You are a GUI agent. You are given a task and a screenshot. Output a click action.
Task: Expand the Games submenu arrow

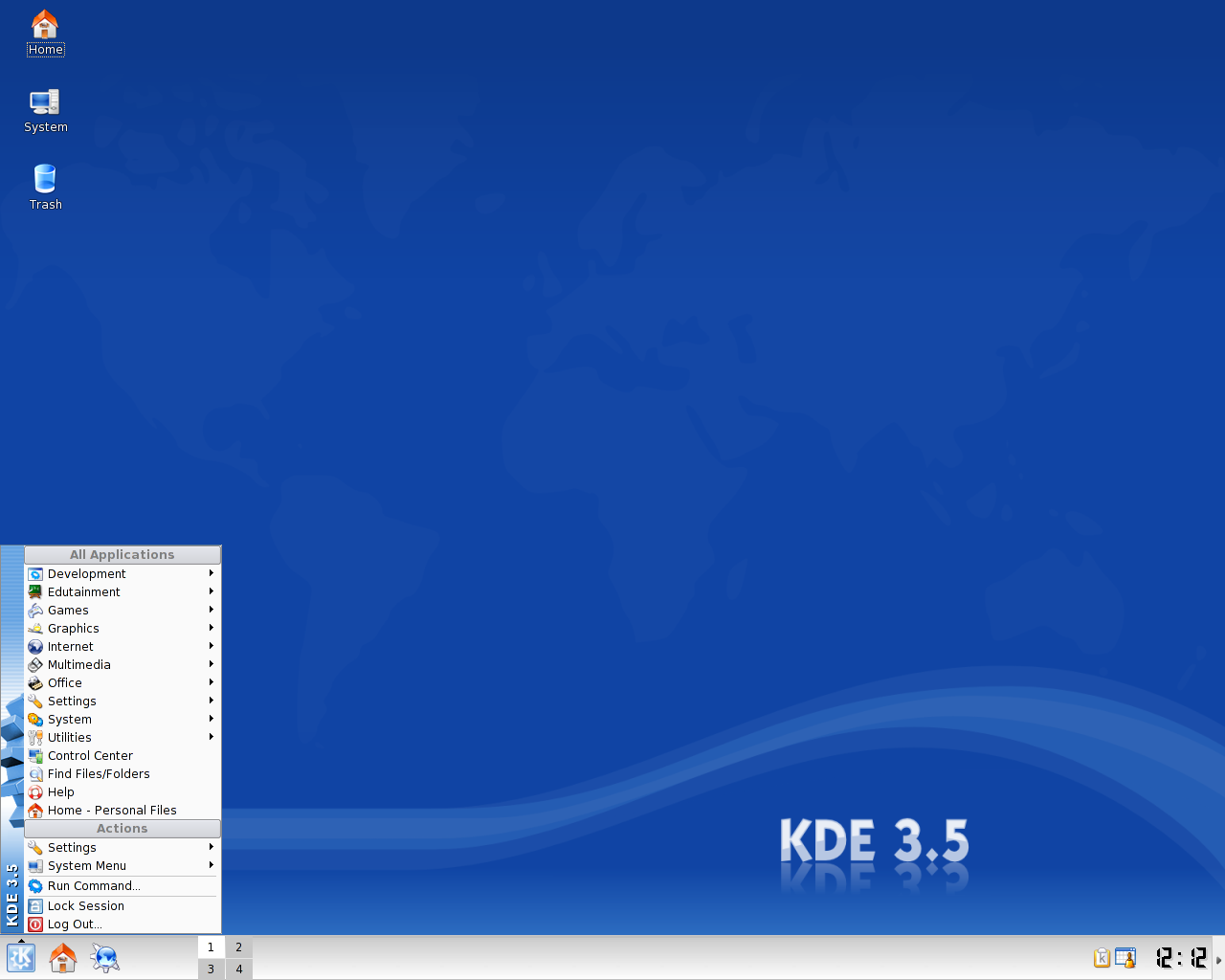(x=212, y=610)
